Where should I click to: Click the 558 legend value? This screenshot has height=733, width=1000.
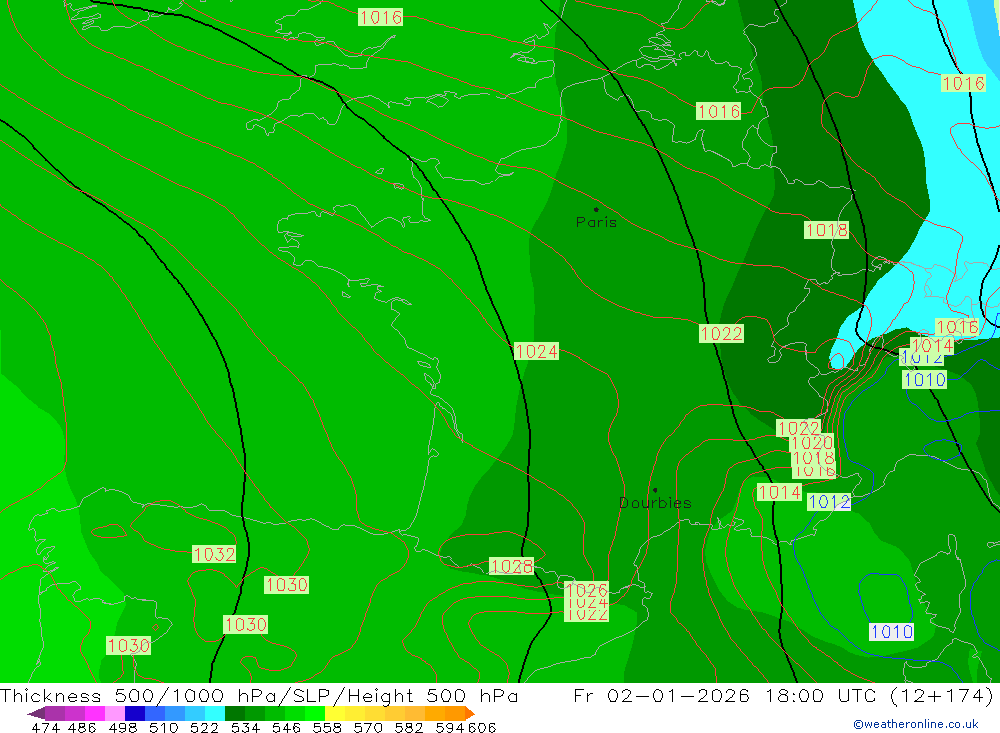click(327, 728)
